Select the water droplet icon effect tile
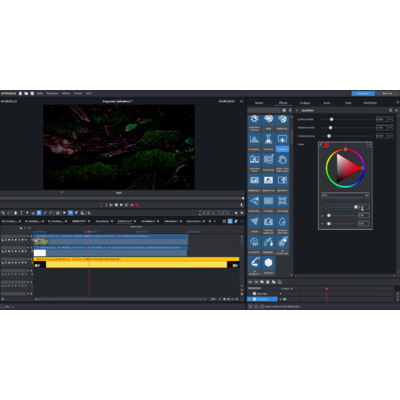This screenshot has height=400, width=400. click(282, 222)
